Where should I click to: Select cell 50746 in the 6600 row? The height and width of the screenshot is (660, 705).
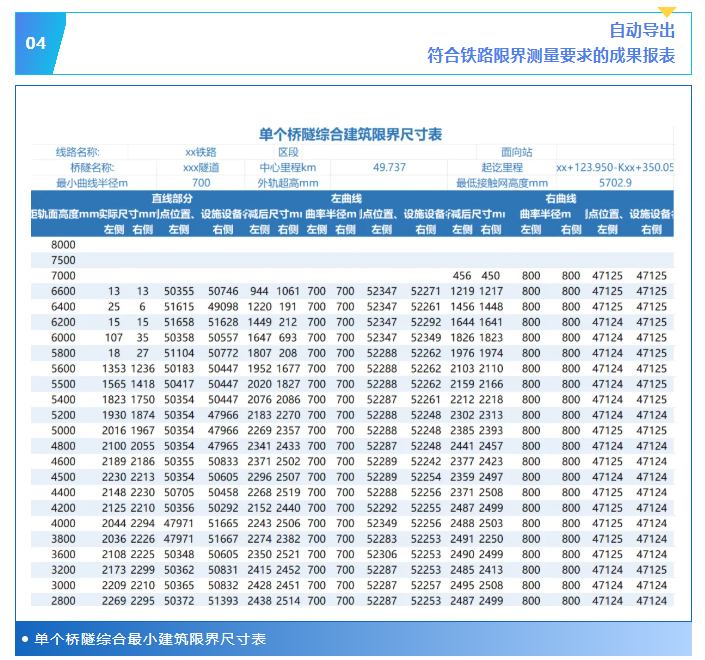223,291
